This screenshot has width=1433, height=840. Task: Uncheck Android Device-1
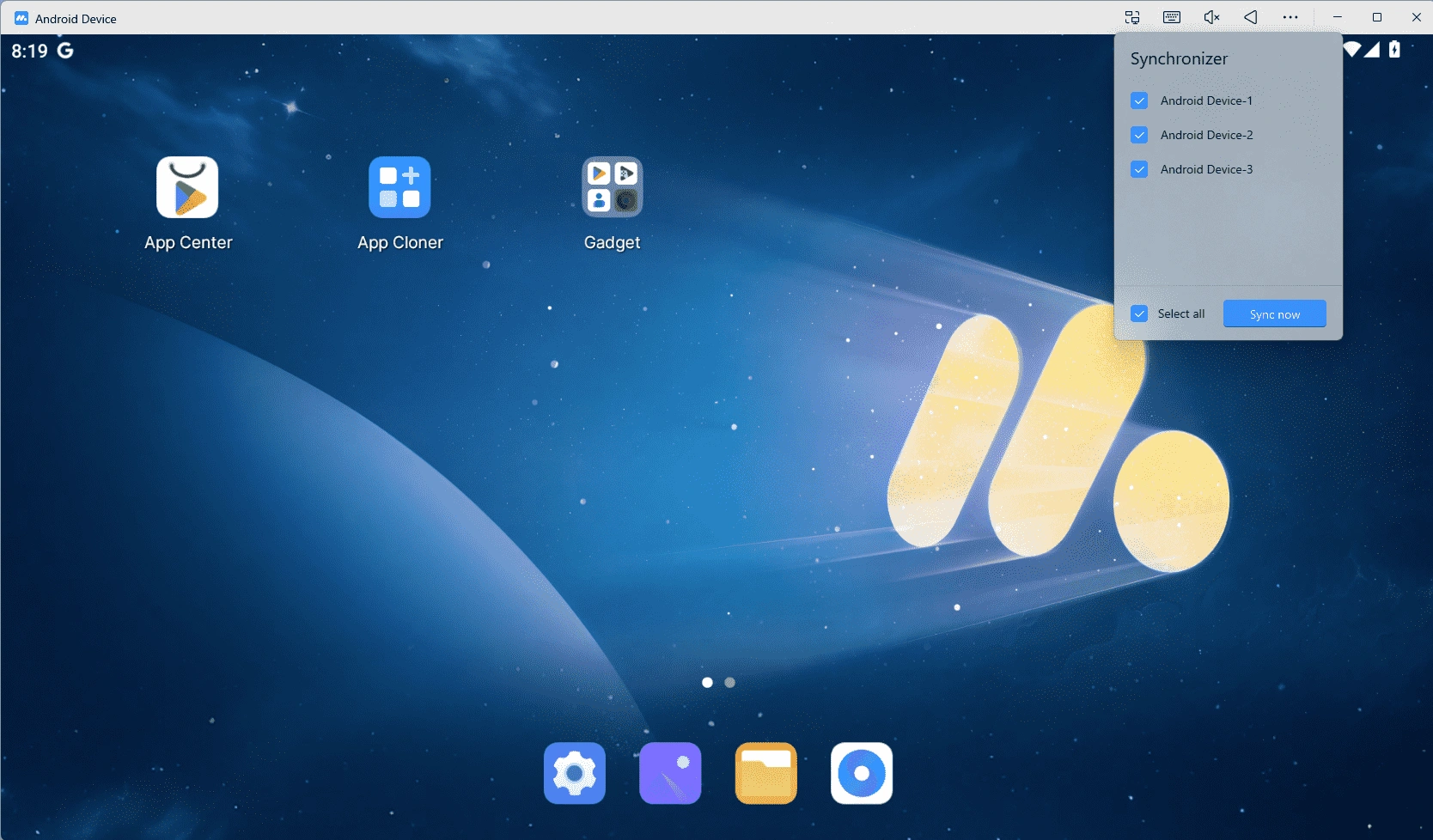(1139, 100)
